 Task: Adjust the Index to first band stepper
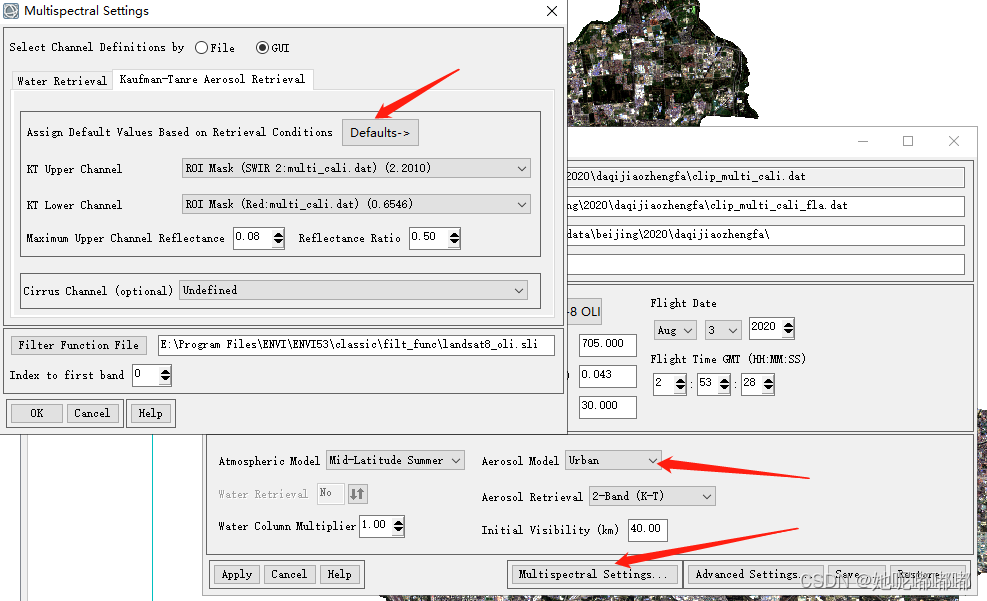pos(165,375)
